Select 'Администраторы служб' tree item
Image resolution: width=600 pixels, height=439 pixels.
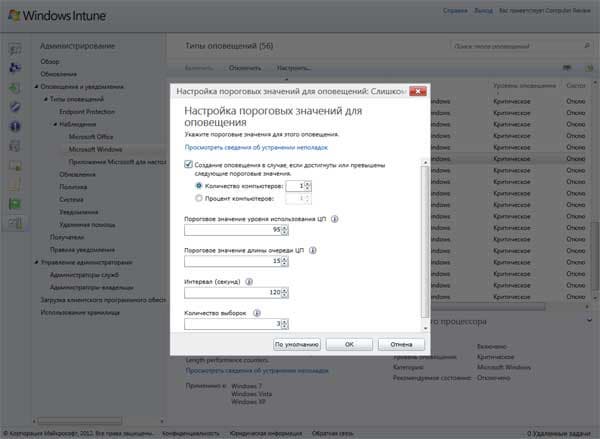(84, 275)
